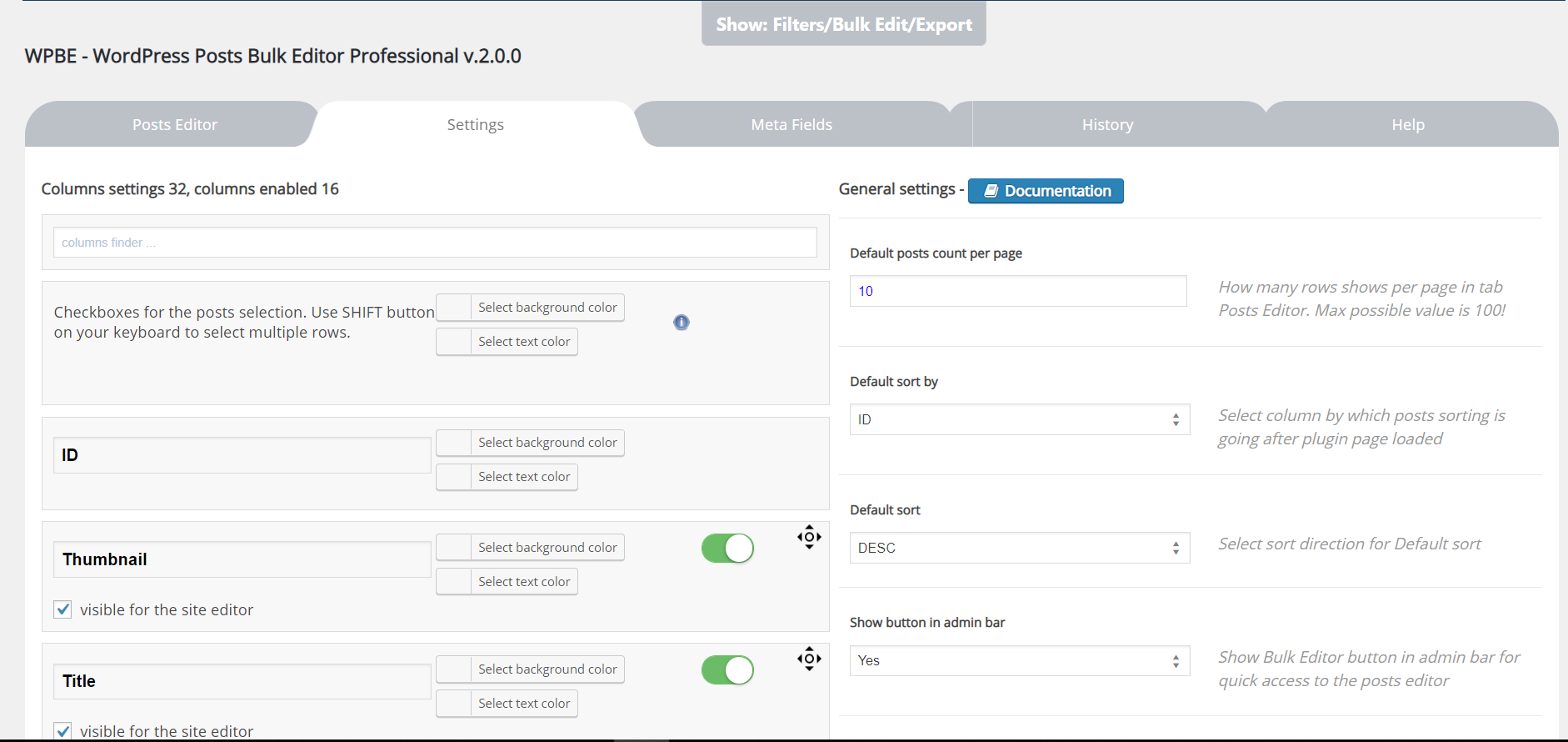The width and height of the screenshot is (1568, 742).
Task: Toggle off the Thumbnail column switch
Action: [x=727, y=549]
